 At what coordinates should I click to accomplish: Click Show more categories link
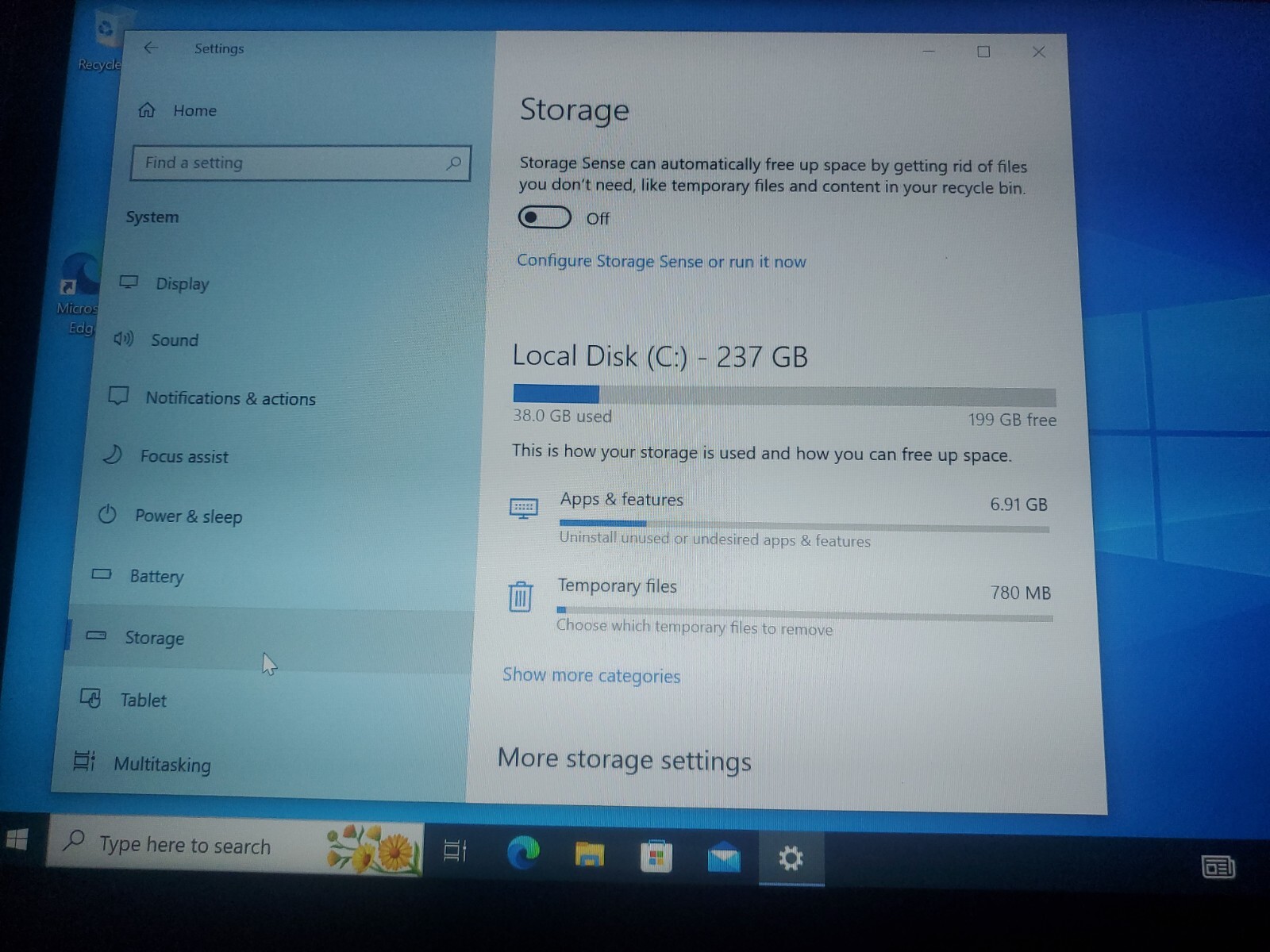click(x=591, y=675)
